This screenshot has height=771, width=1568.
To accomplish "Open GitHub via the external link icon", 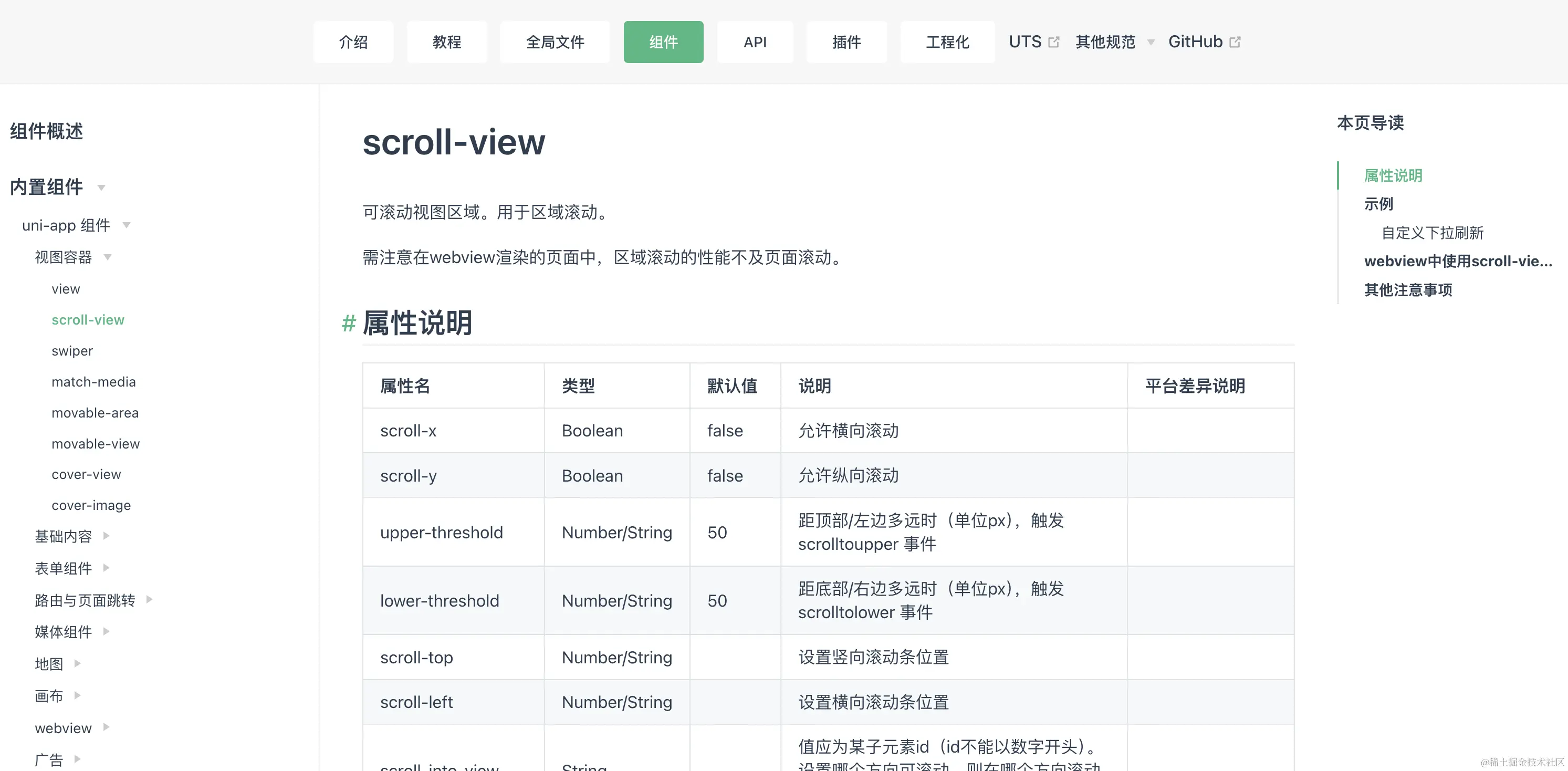I will 1236,41.
